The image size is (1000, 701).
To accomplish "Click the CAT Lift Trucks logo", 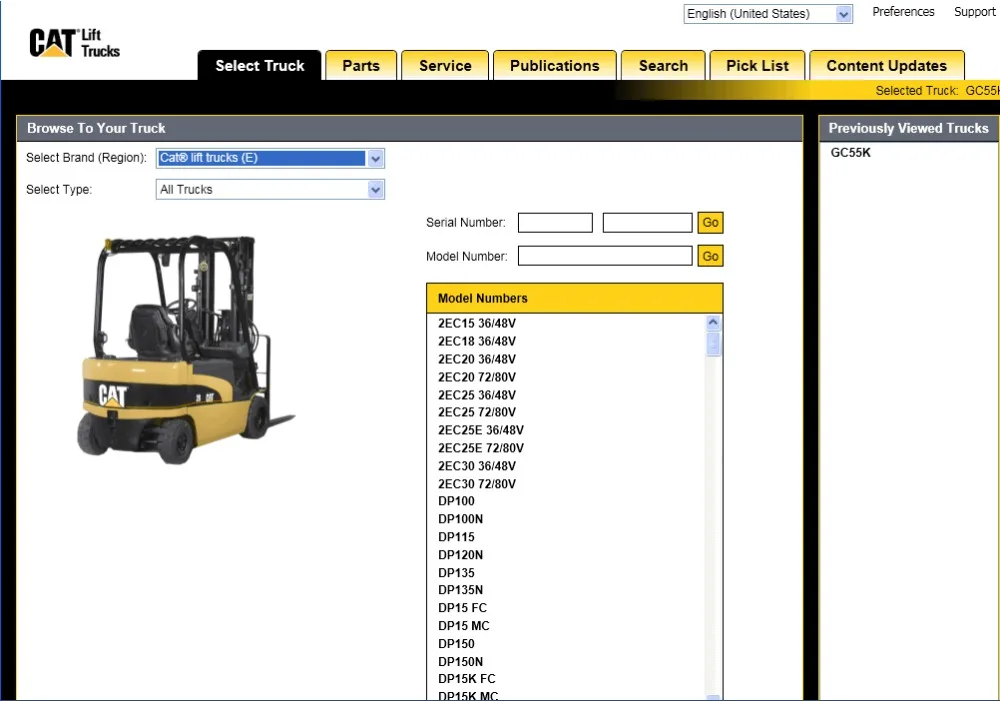I will tap(75, 43).
